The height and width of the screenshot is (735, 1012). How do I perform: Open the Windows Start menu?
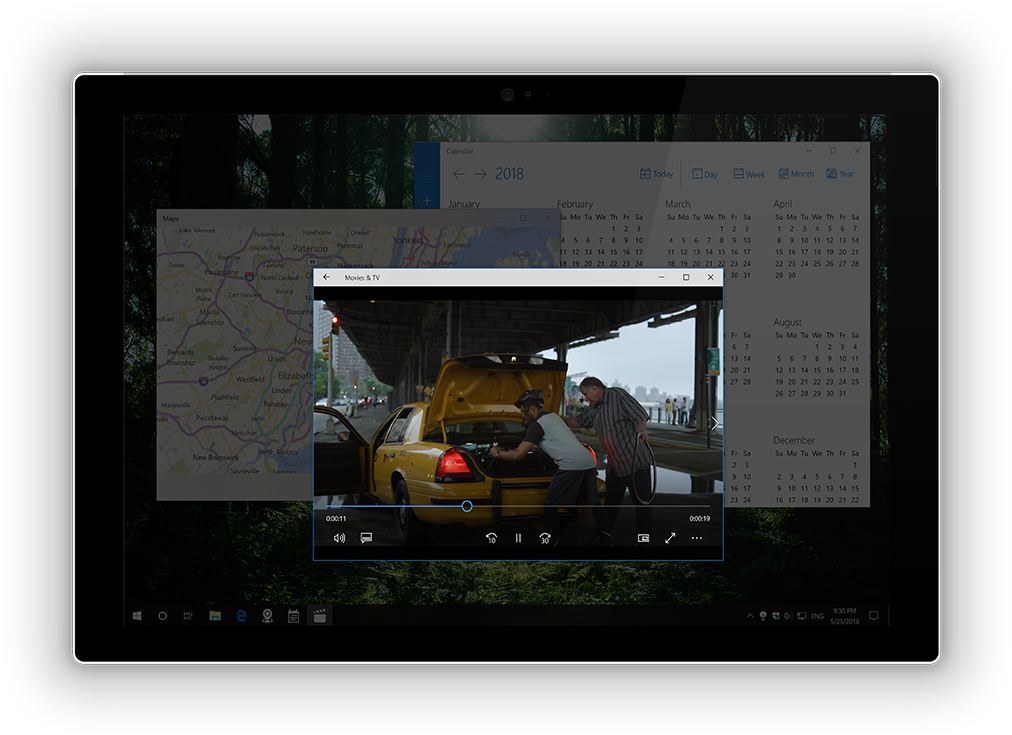point(137,616)
